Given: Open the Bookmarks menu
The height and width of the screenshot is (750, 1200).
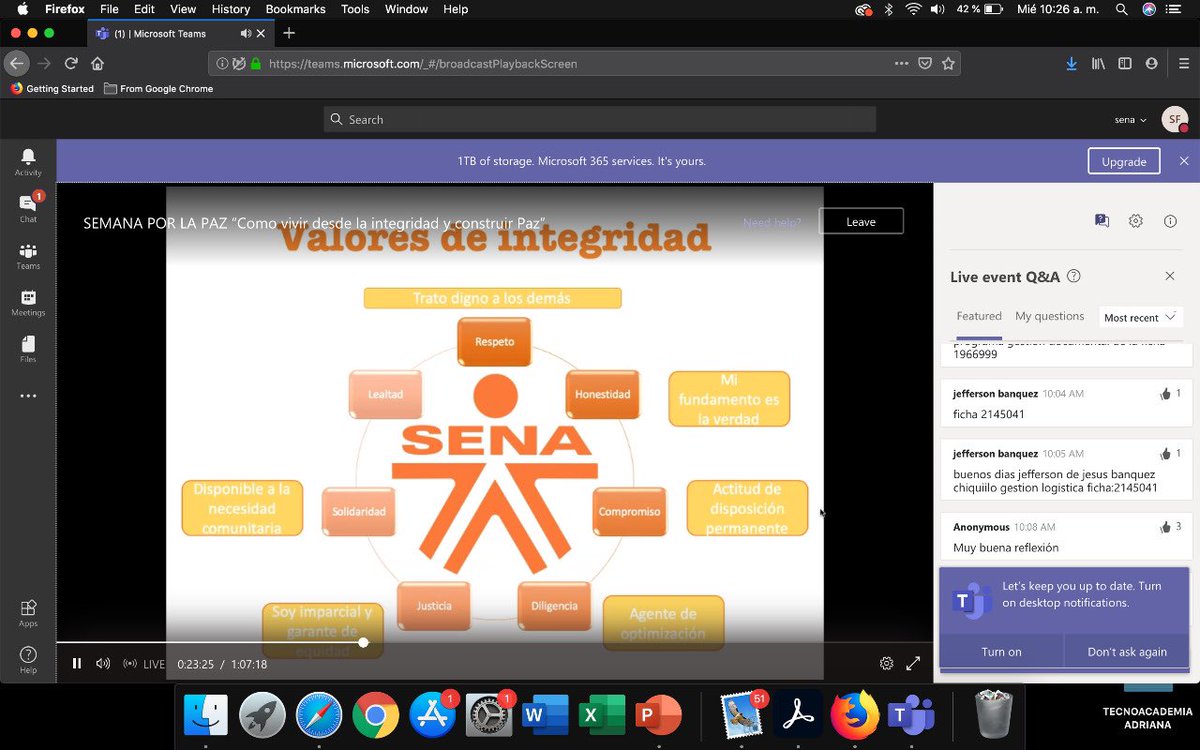Looking at the screenshot, I should click(x=295, y=9).
